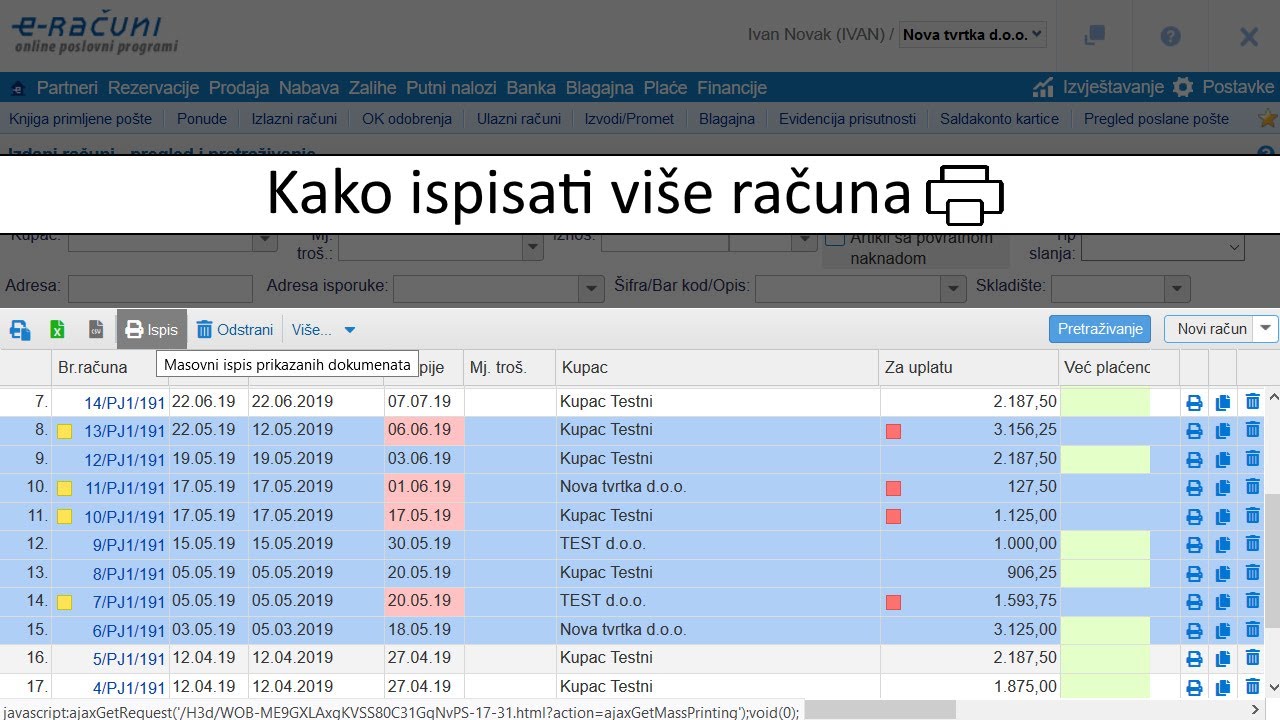The image size is (1280, 720).
Task: Open invoice link 13/PJ1/191
Action: tap(124, 431)
